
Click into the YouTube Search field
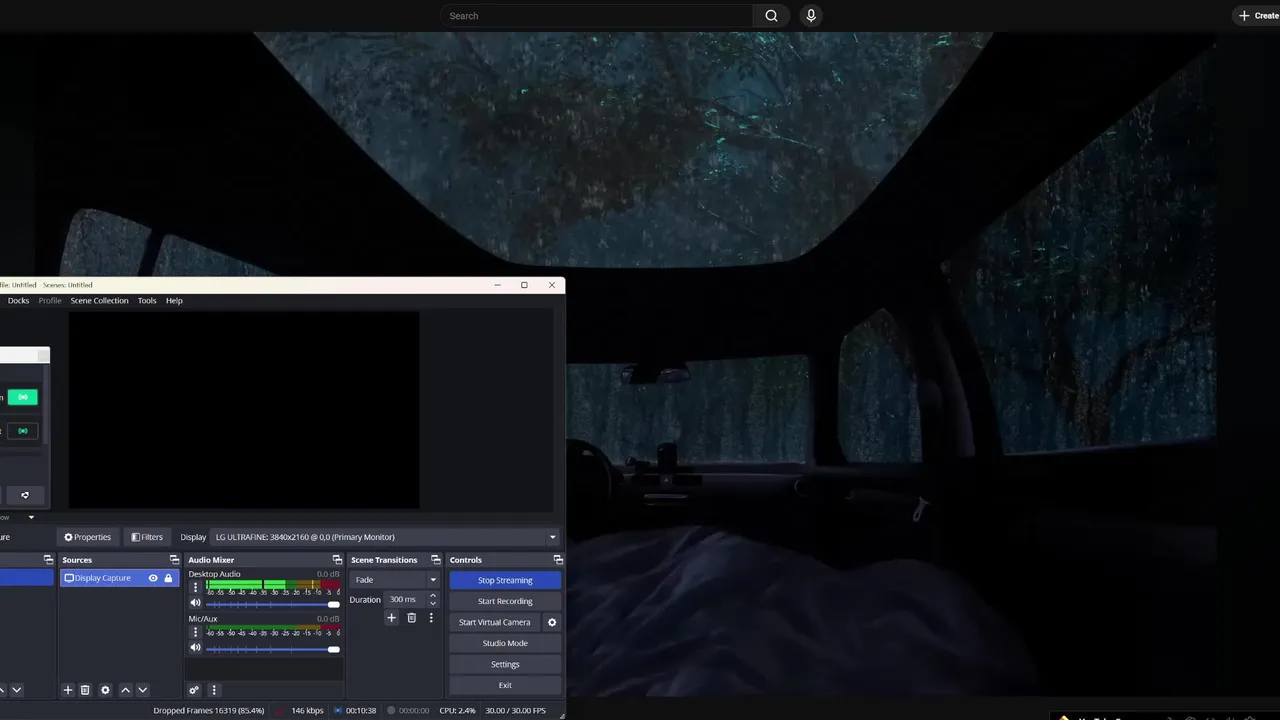597,16
